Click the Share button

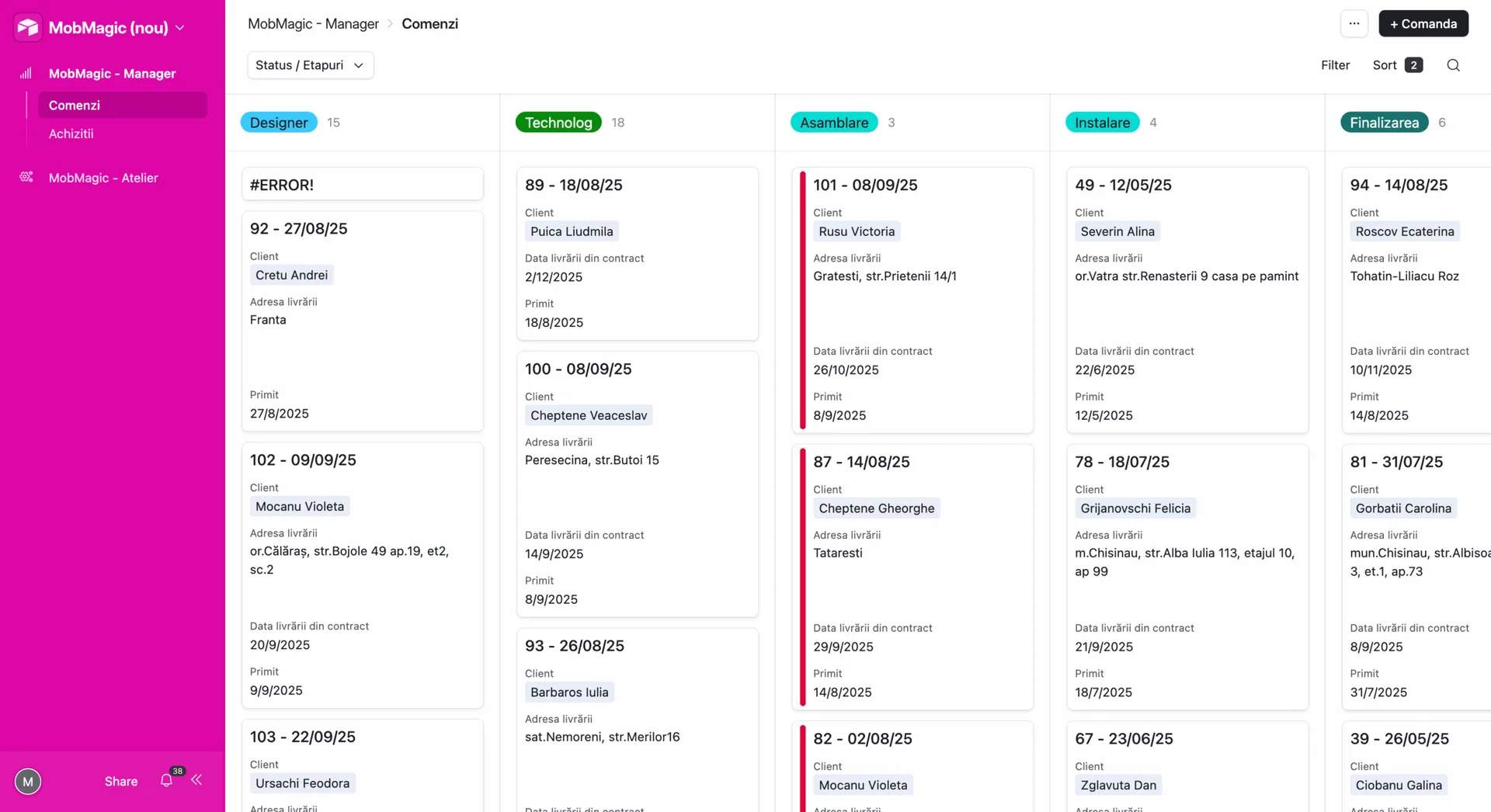pos(121,781)
